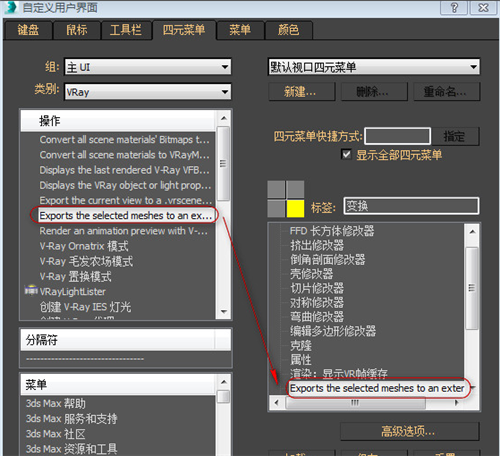
Task: Click the 分隔符 list header
Action: pos(126,340)
